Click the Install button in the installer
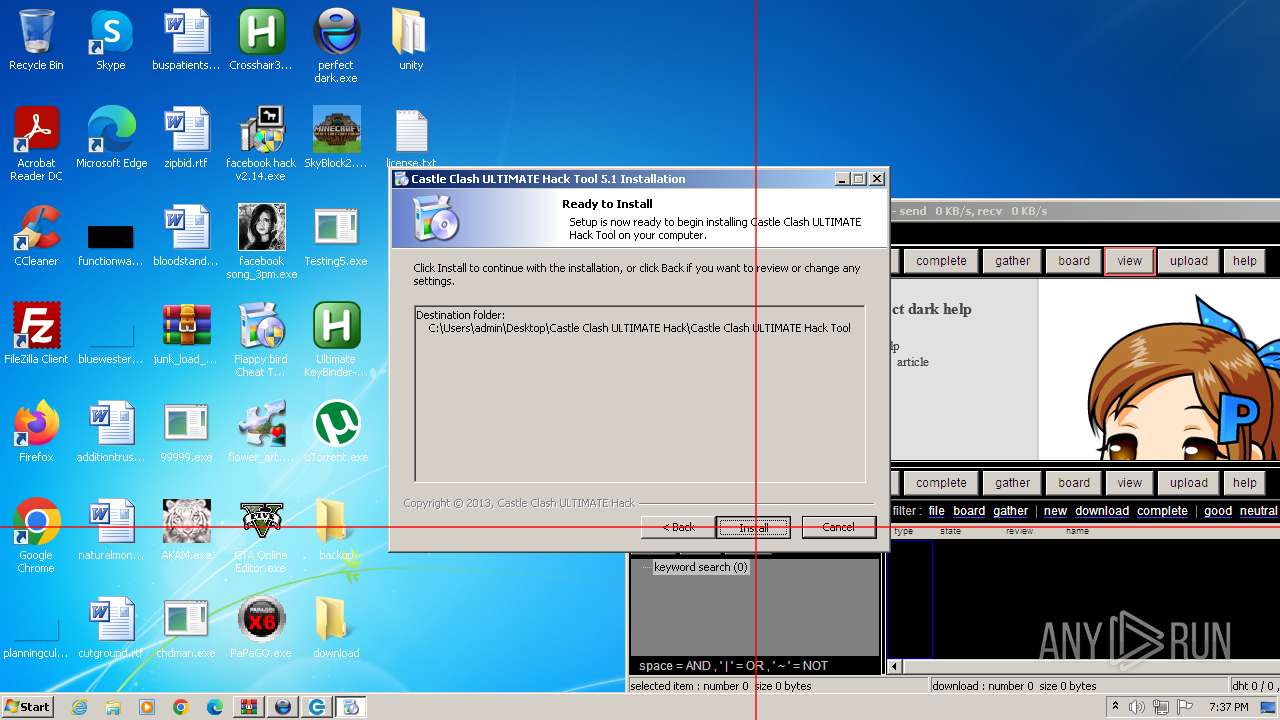The image size is (1280, 720). point(753,527)
